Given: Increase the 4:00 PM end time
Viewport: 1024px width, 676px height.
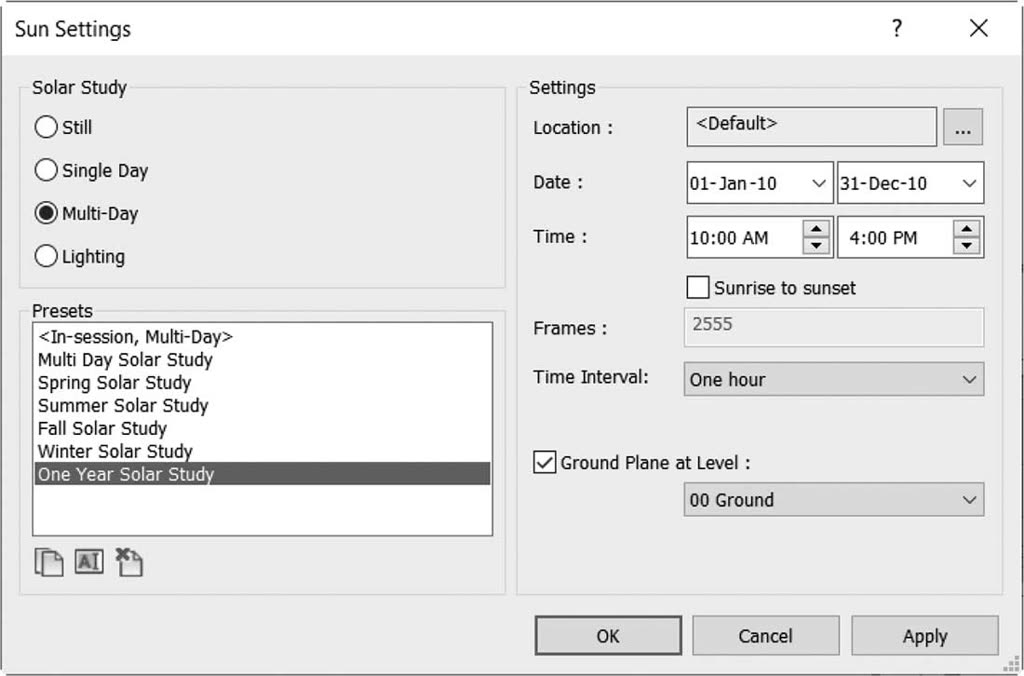Looking at the screenshot, I should coord(967,229).
